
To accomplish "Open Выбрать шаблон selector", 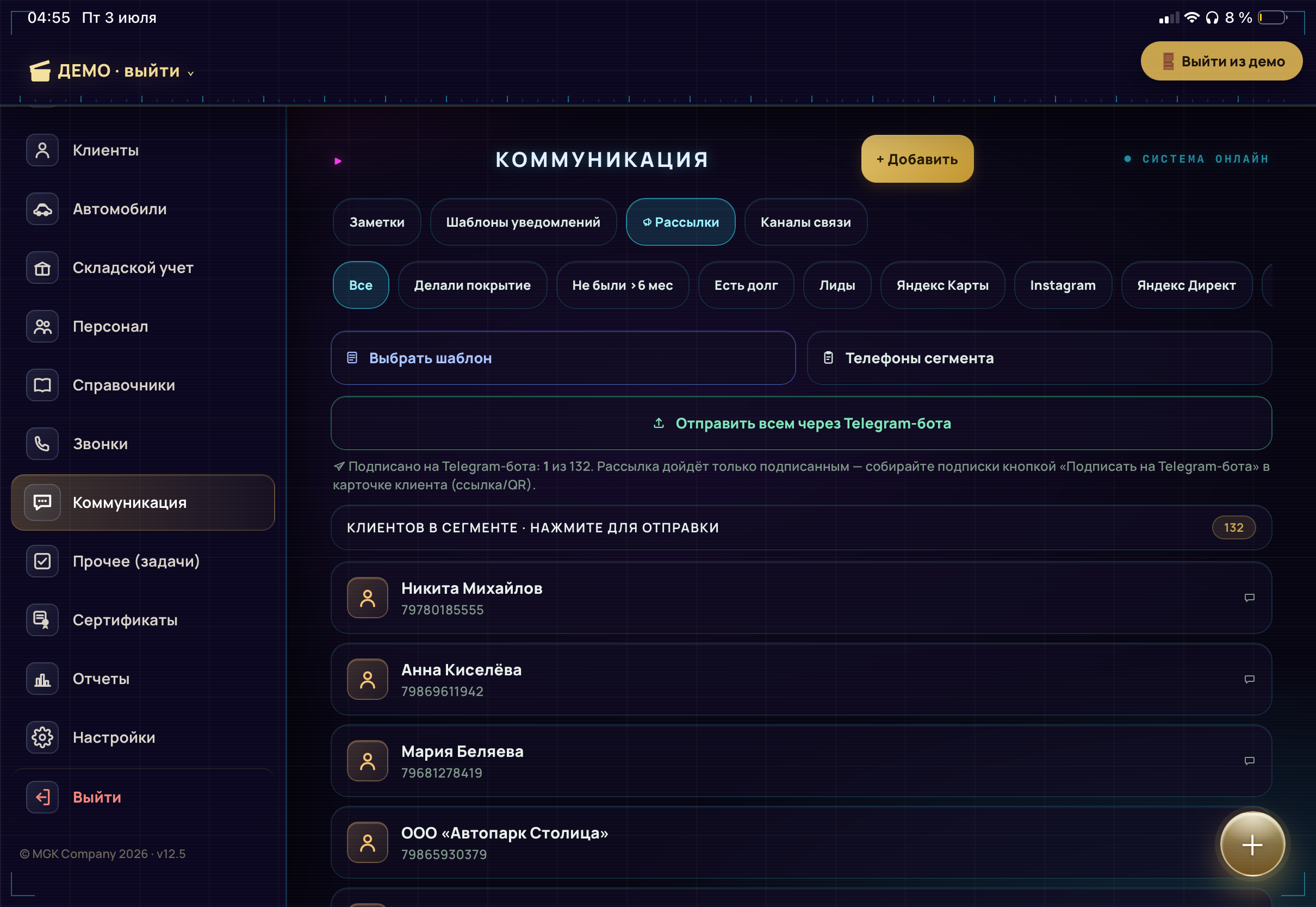I will [x=563, y=357].
